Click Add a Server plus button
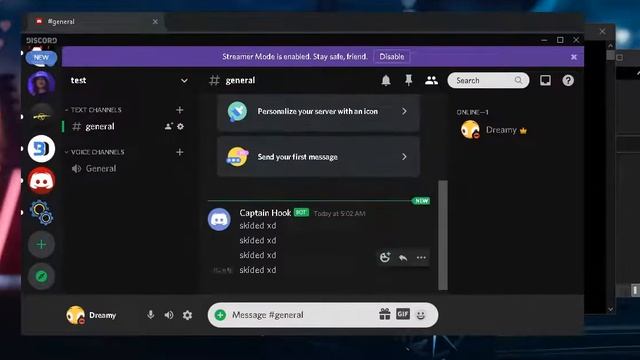 (41, 244)
